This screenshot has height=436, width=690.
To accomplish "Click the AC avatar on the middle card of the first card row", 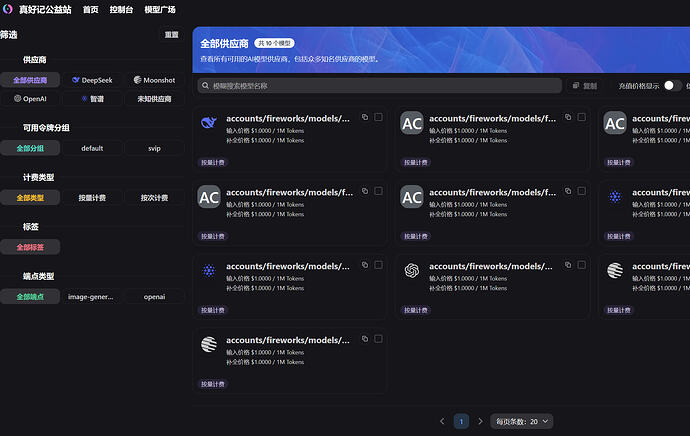I will click(x=412, y=123).
